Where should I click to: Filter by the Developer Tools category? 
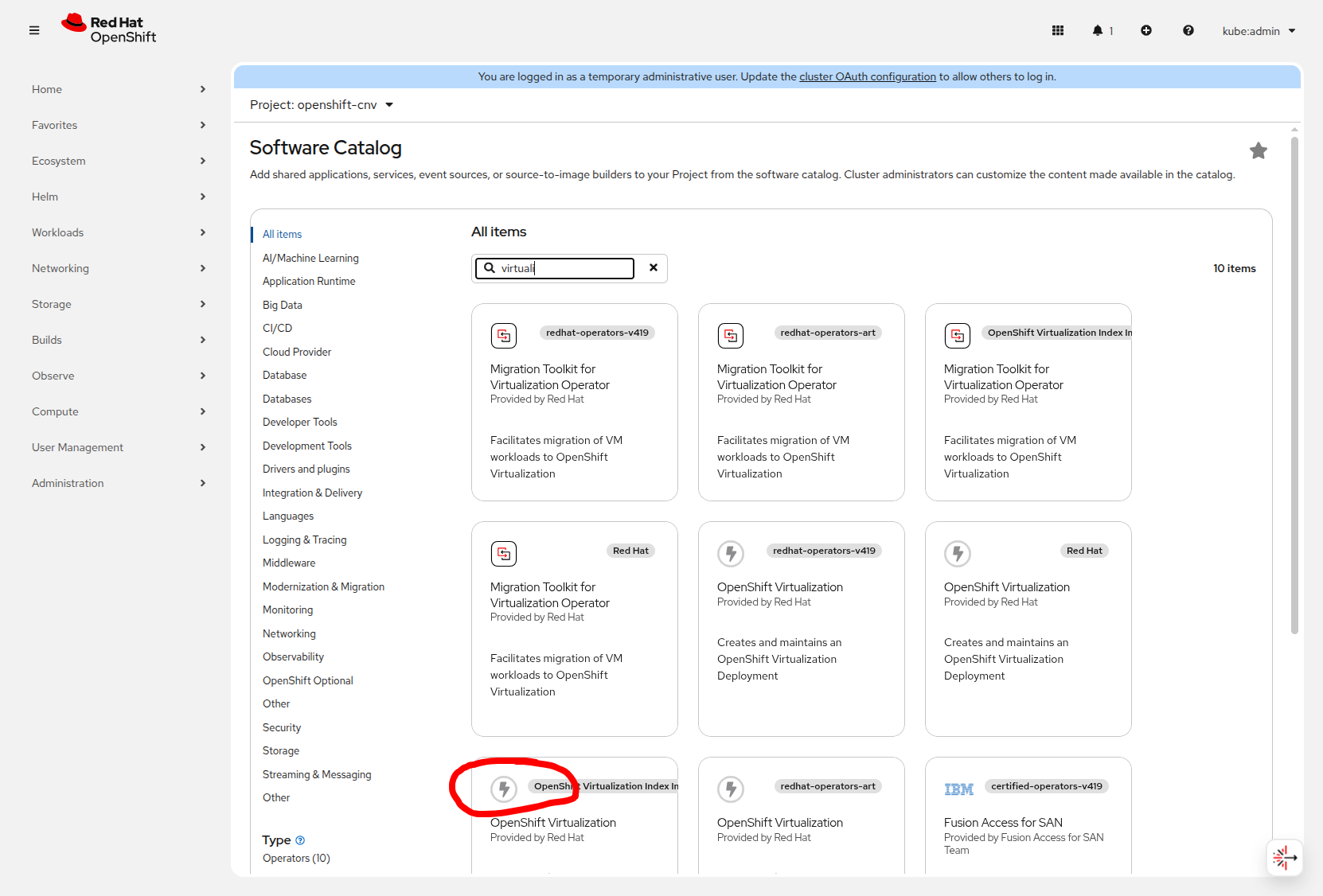click(300, 422)
